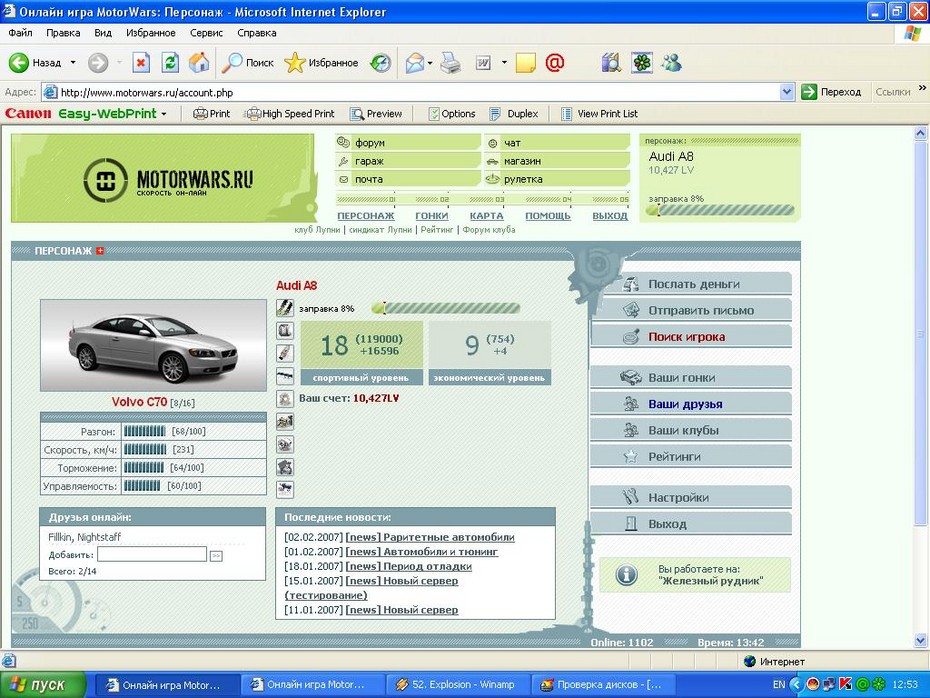Click the ICQ flower icon in the toolbar
The width and height of the screenshot is (930, 698).
(x=641, y=62)
